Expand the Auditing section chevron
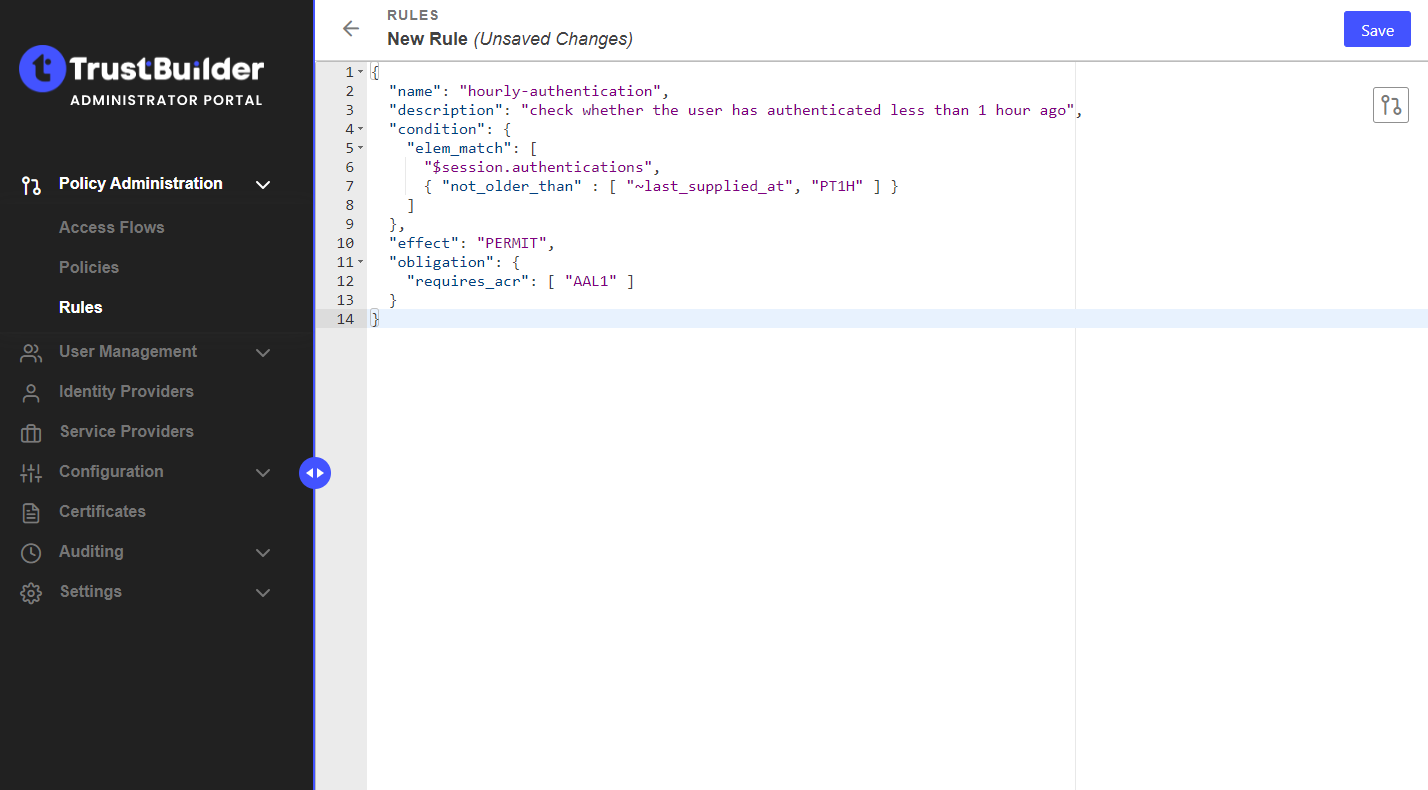Image resolution: width=1428 pixels, height=790 pixels. point(263,553)
